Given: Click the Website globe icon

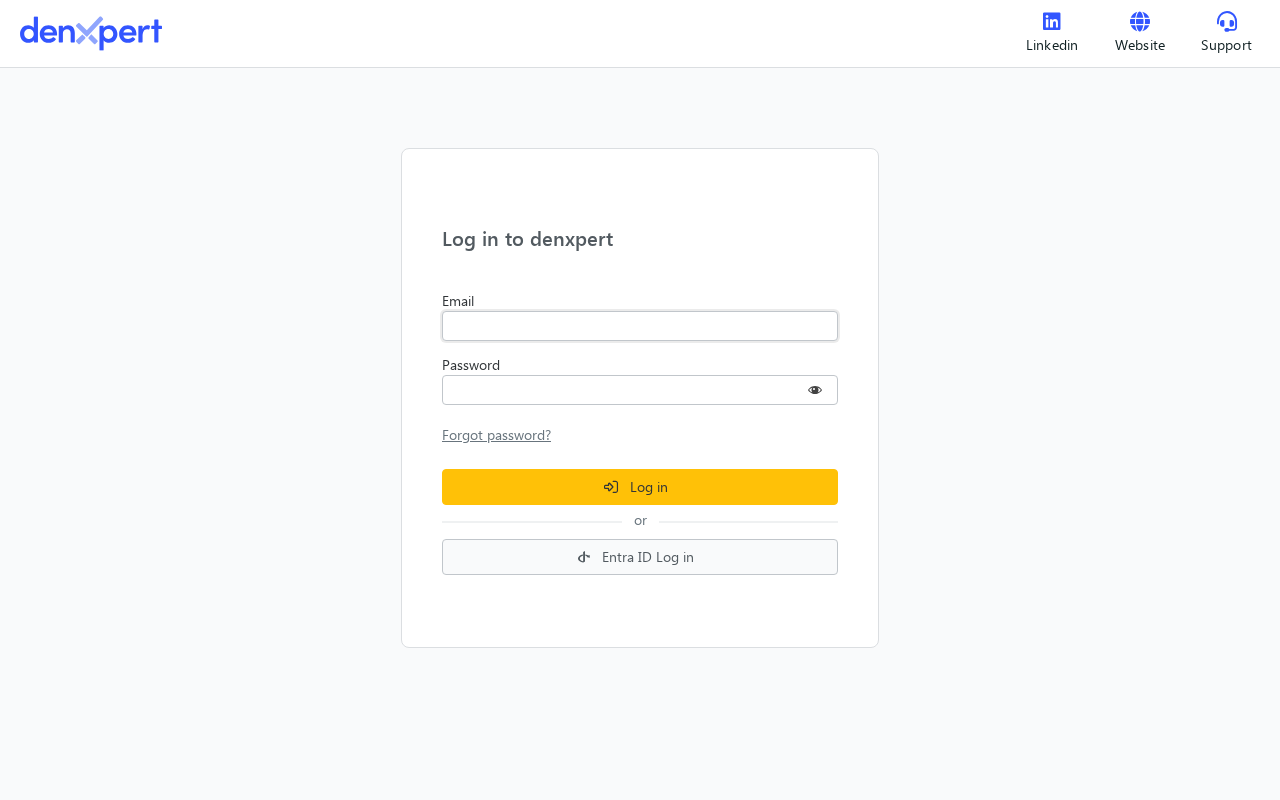Looking at the screenshot, I should [x=1140, y=21].
